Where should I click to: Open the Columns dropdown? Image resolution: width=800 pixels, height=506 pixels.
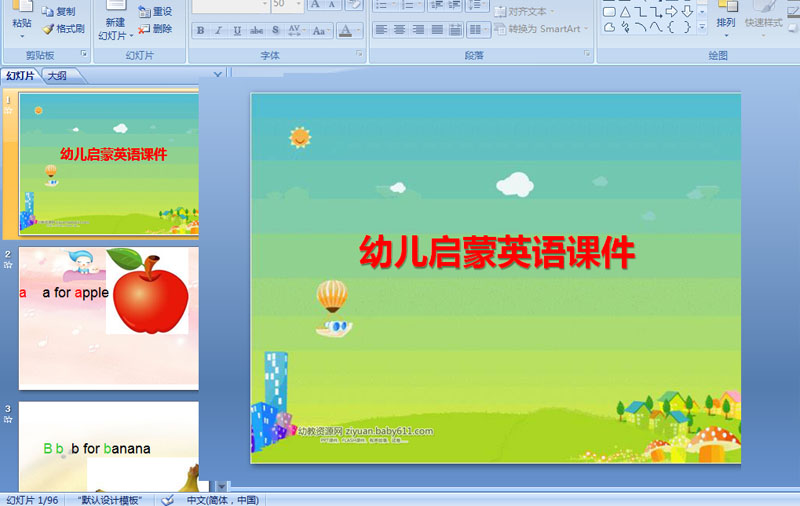[478, 30]
